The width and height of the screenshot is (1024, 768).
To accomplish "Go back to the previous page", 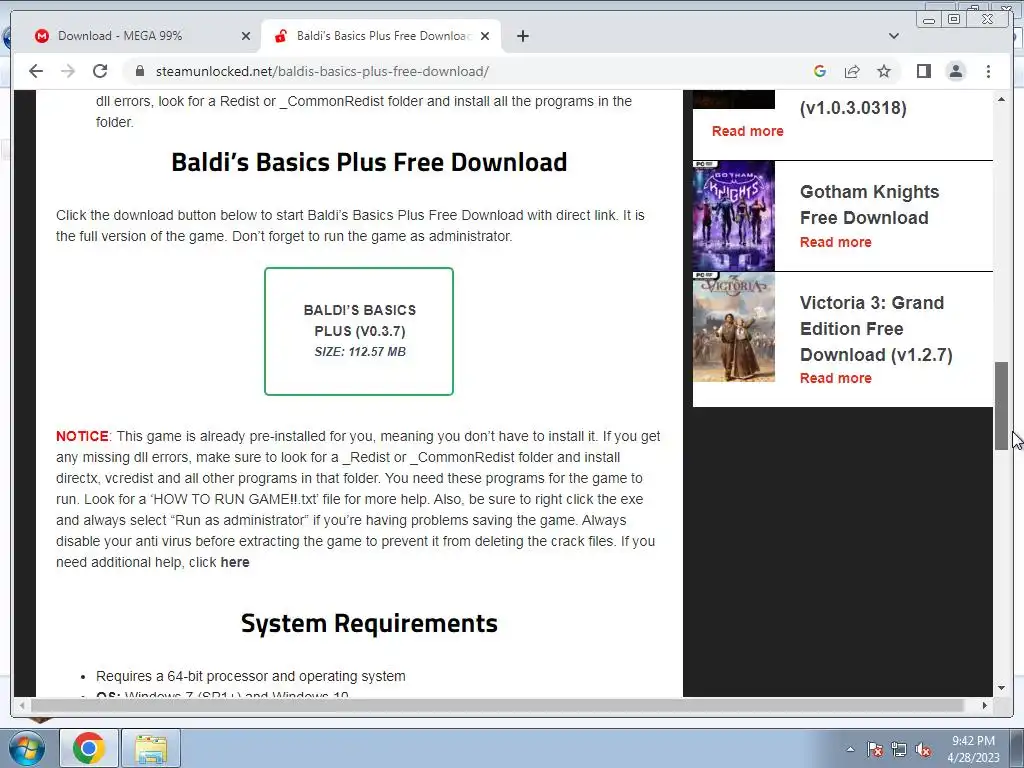I will tap(36, 71).
